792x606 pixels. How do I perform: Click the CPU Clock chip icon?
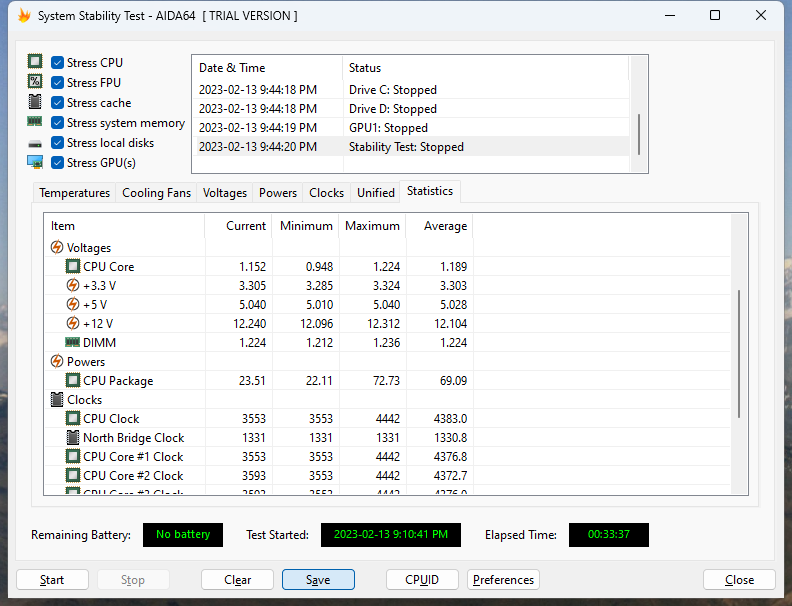click(73, 418)
